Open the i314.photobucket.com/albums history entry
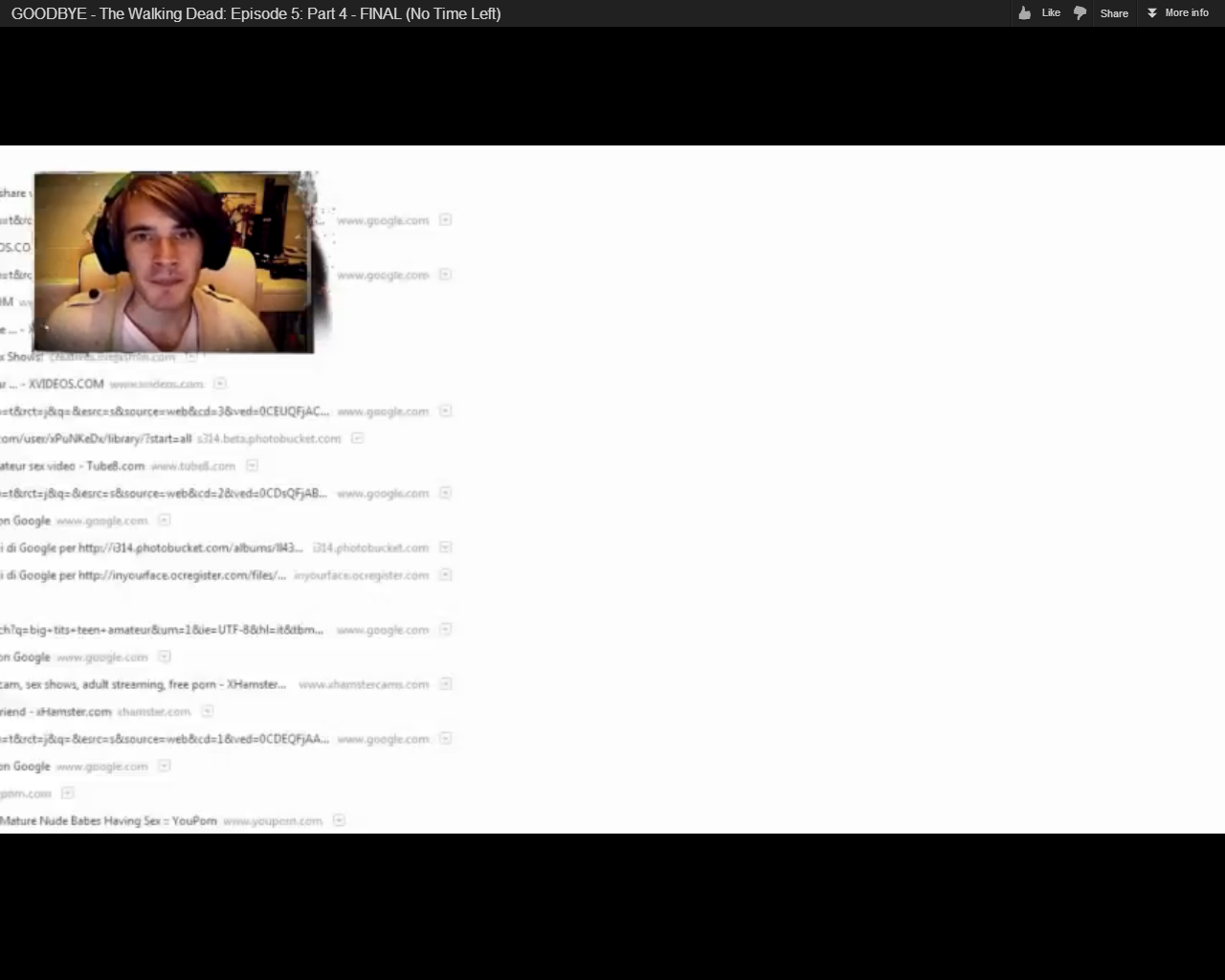Image resolution: width=1225 pixels, height=980 pixels. coord(151,547)
